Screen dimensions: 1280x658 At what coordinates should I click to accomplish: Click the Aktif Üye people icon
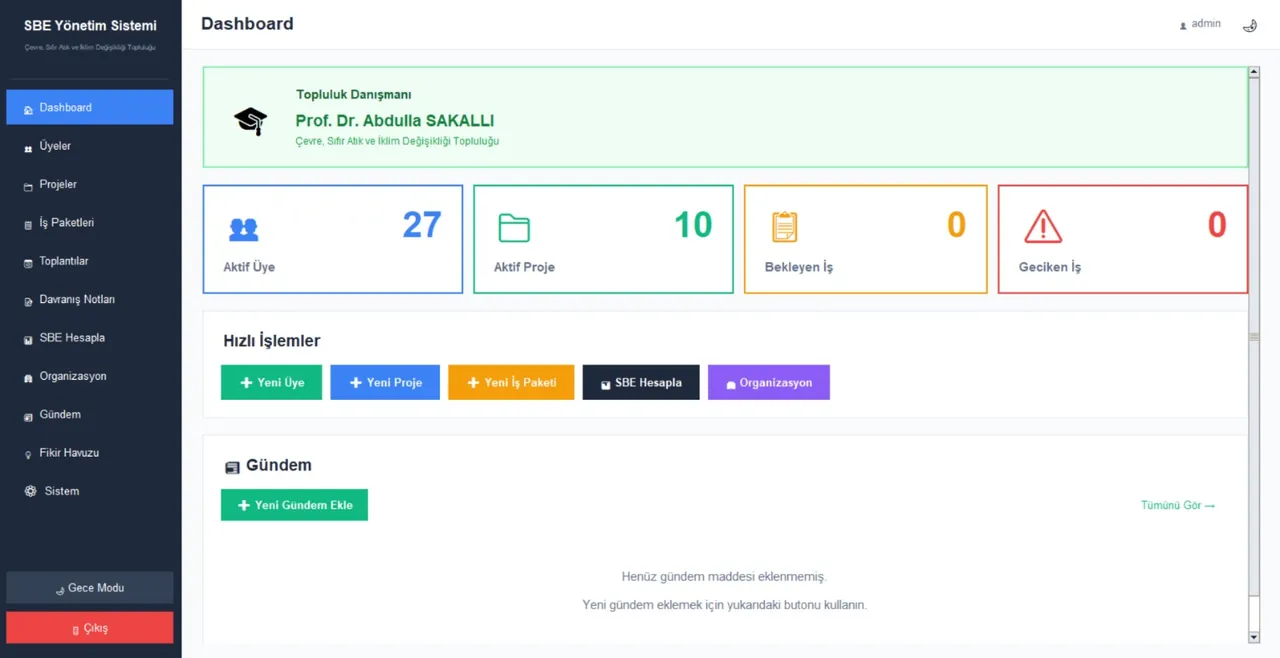(x=243, y=229)
